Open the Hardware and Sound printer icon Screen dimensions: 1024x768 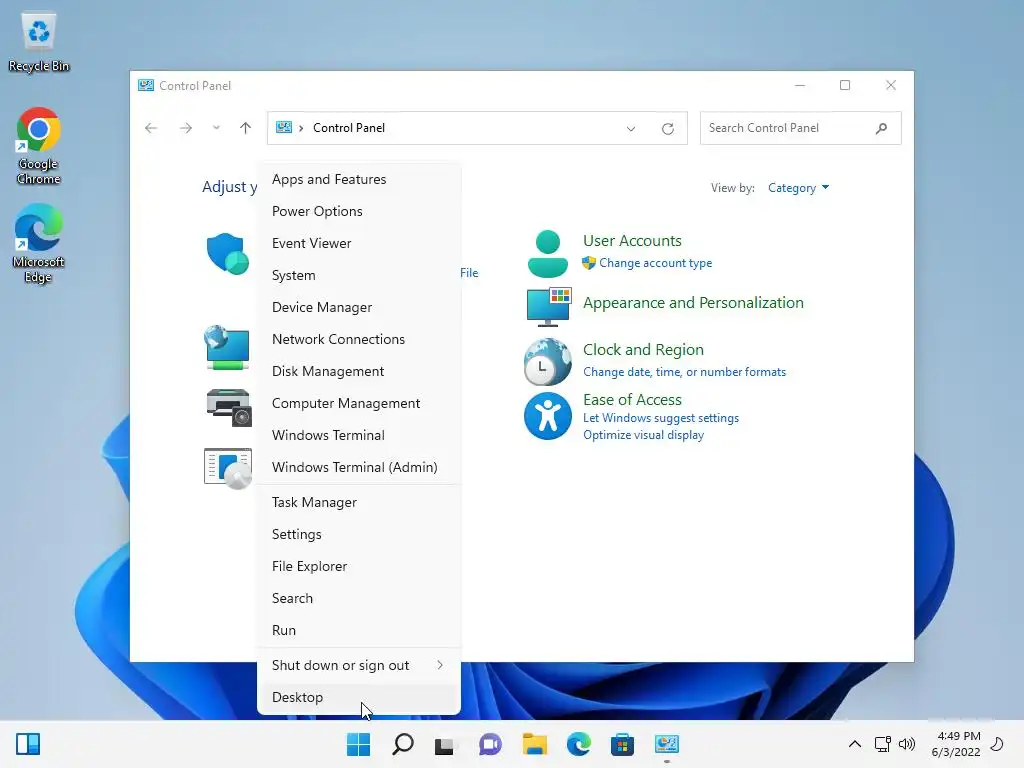229,408
